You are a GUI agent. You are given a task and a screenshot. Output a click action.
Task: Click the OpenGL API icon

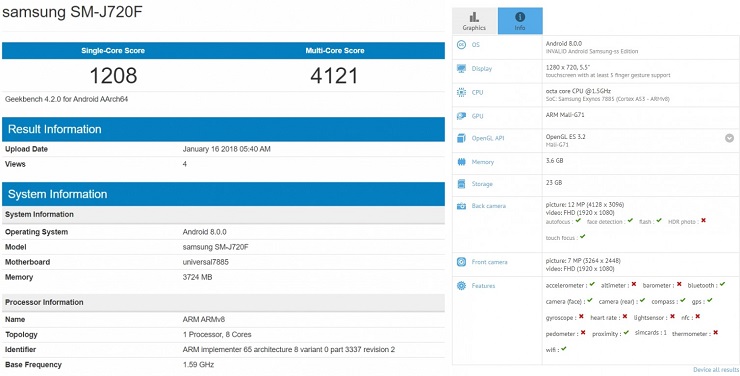(x=462, y=138)
